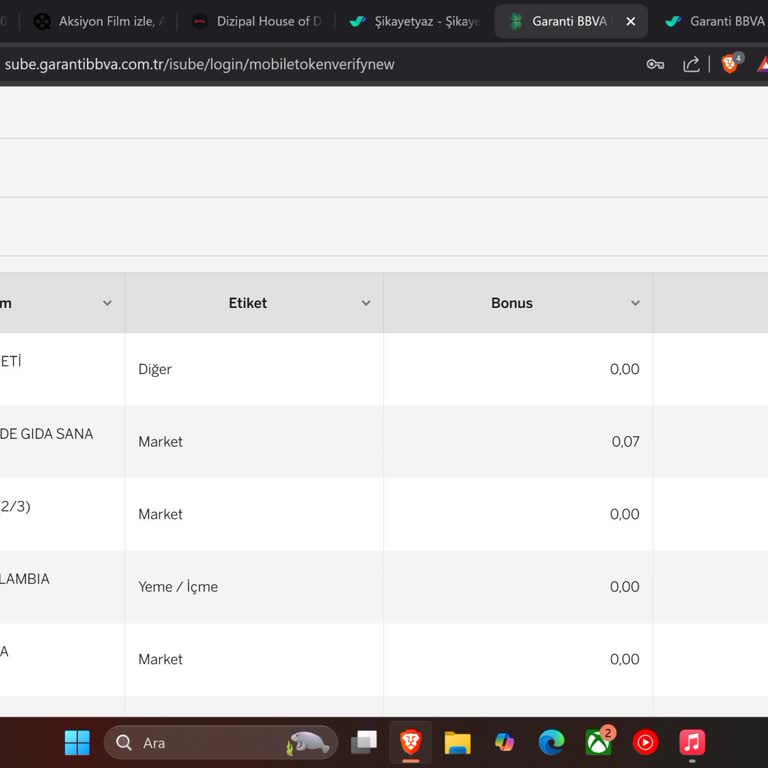The width and height of the screenshot is (768, 768).
Task: Open saved passwords key icon
Action: pos(655,64)
